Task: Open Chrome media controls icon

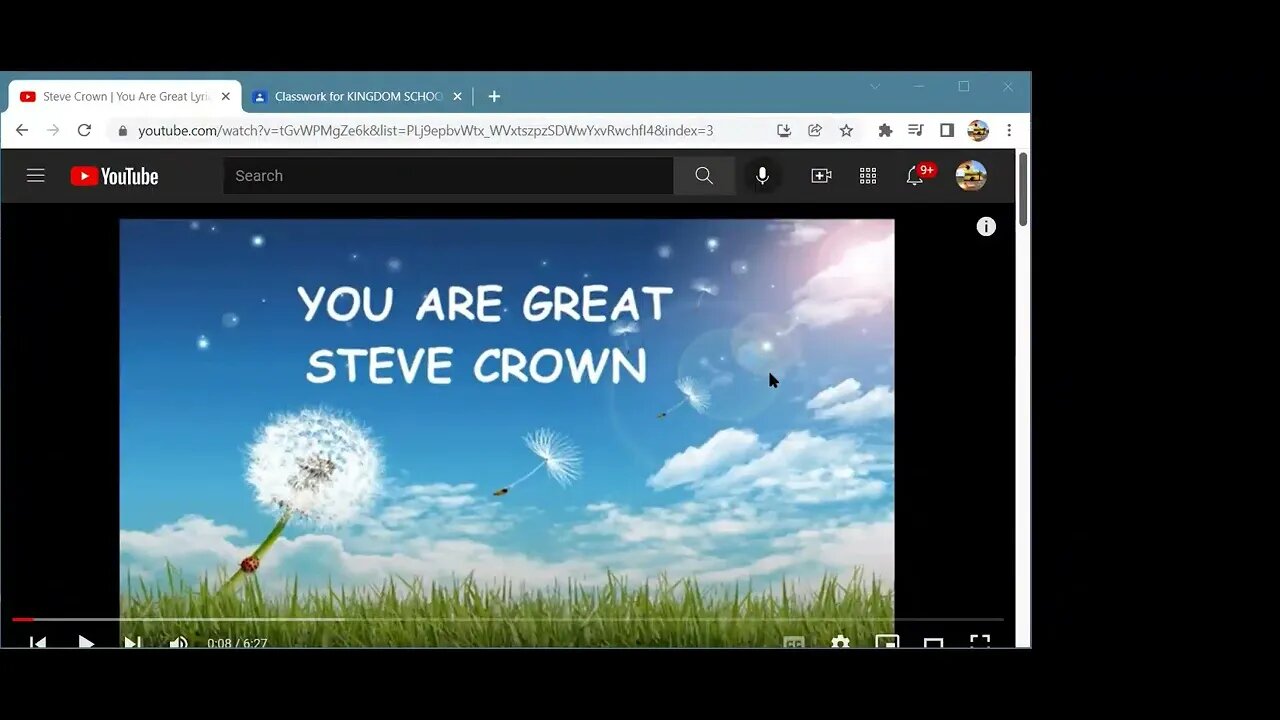Action: [x=915, y=130]
